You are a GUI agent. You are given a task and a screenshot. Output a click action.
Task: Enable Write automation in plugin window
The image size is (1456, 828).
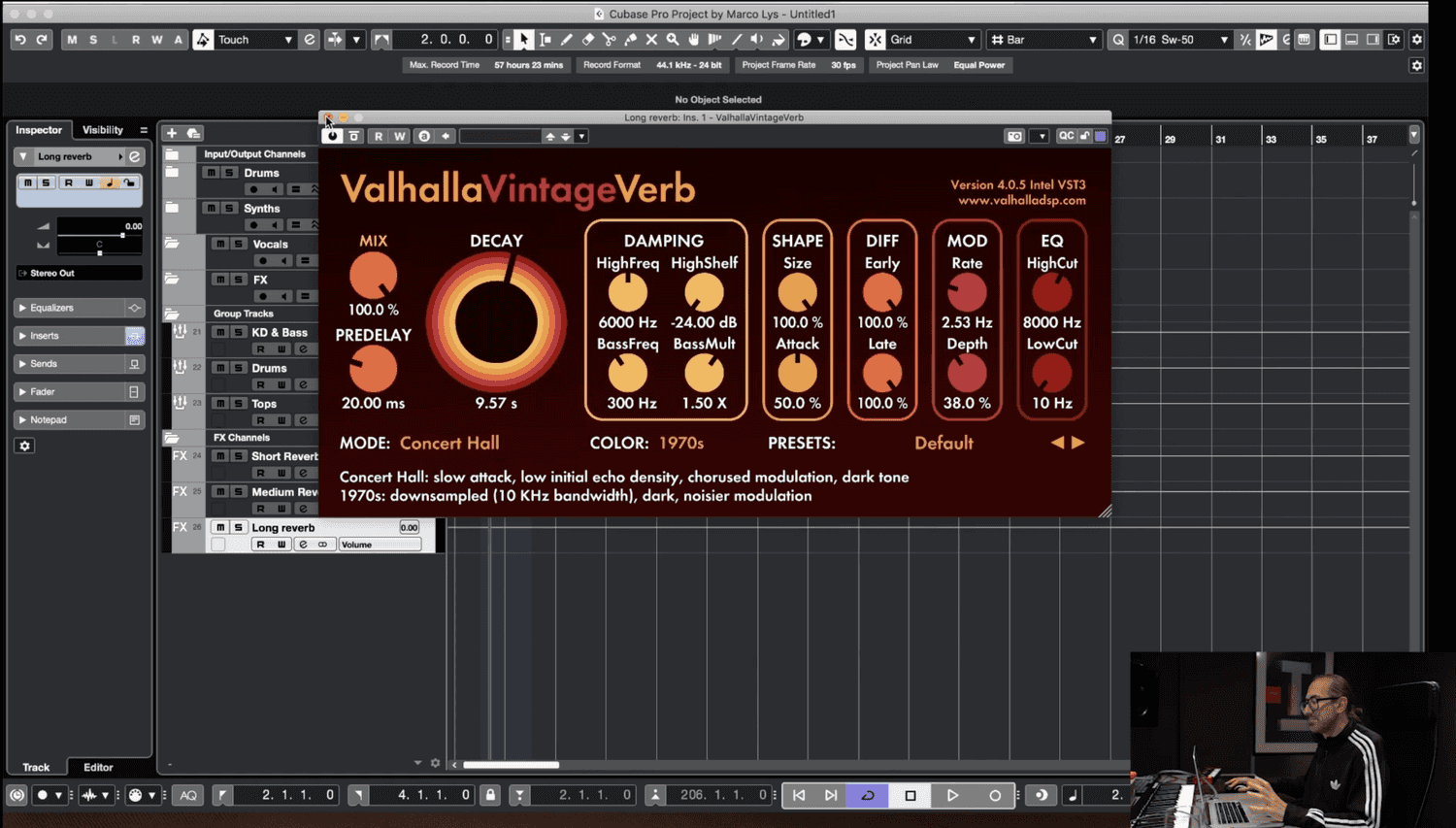[x=399, y=136]
